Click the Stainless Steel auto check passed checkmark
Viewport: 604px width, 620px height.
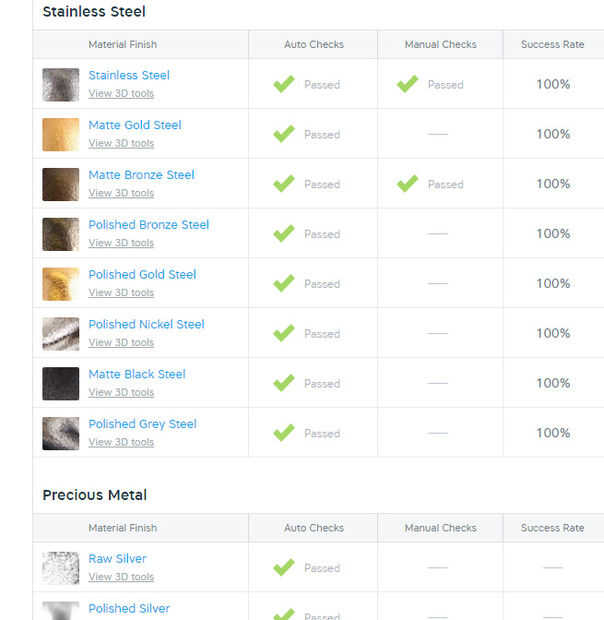(x=284, y=84)
